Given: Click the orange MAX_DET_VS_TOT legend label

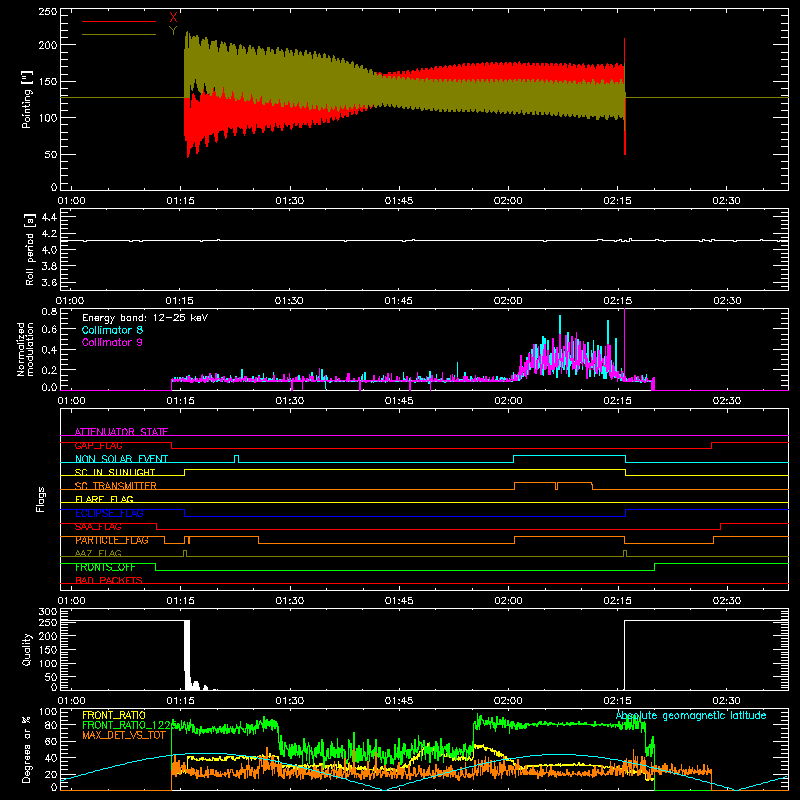Looking at the screenshot, I should coord(124,735).
